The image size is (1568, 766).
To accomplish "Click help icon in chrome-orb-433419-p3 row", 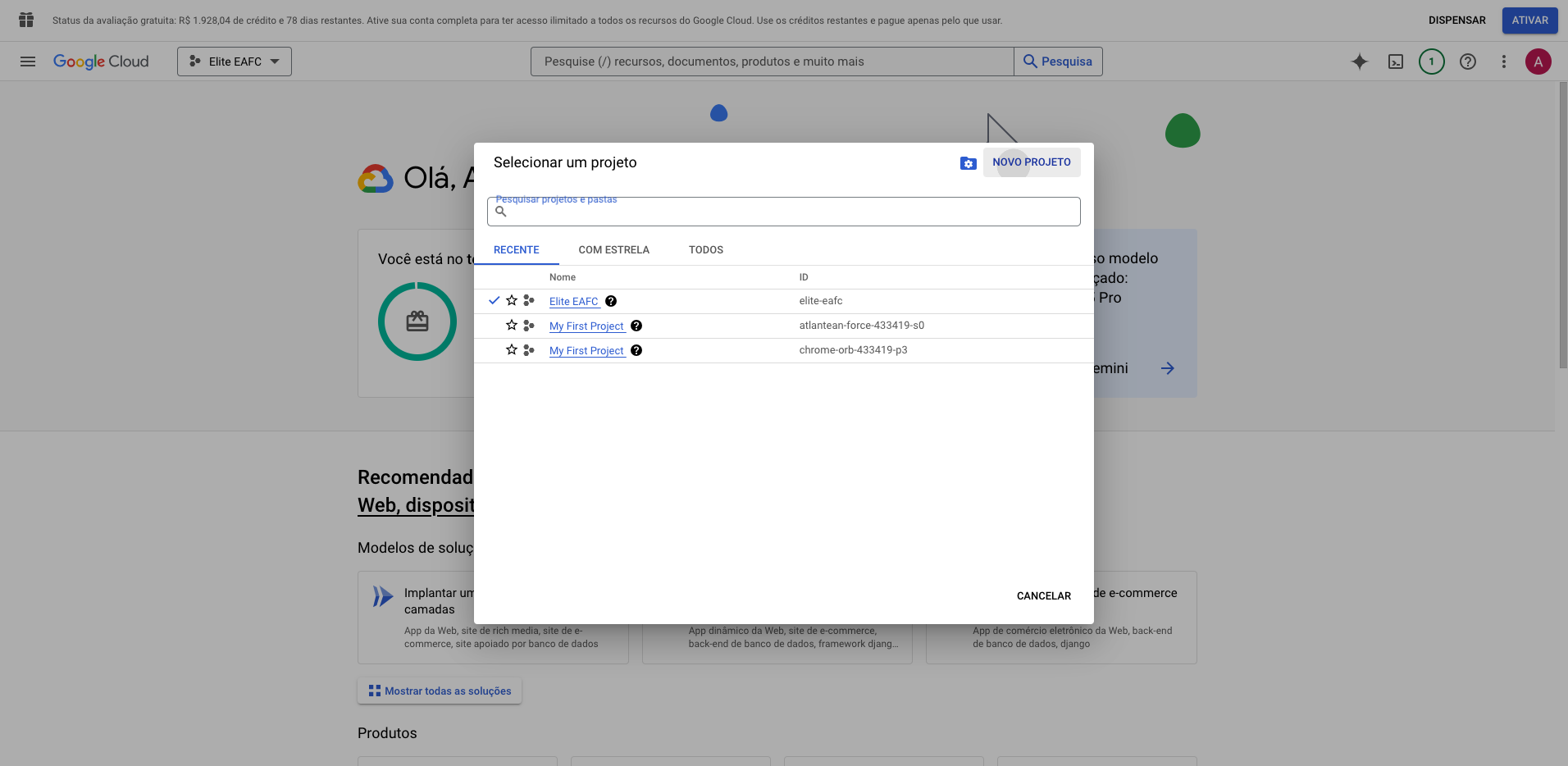I will [x=636, y=350].
